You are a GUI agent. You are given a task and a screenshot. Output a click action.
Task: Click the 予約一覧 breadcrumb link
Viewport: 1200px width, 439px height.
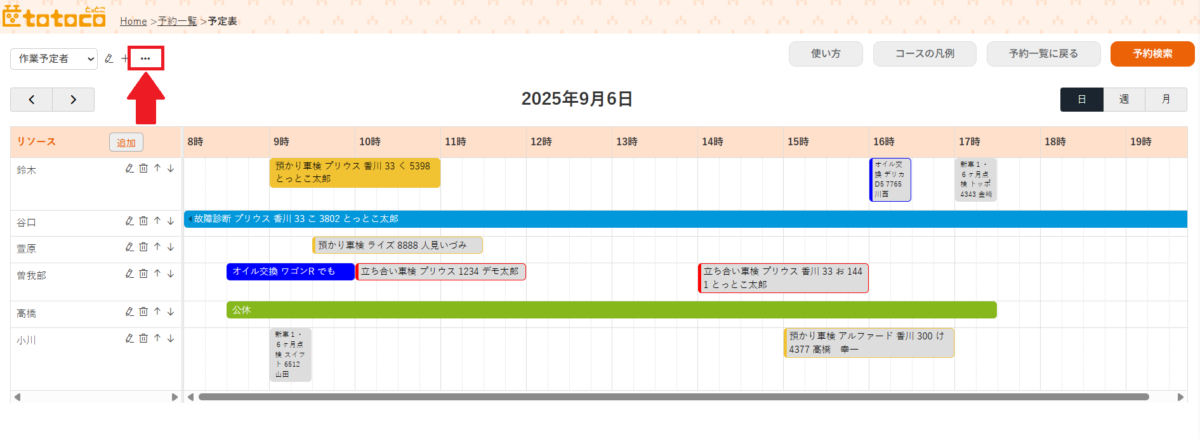(178, 20)
